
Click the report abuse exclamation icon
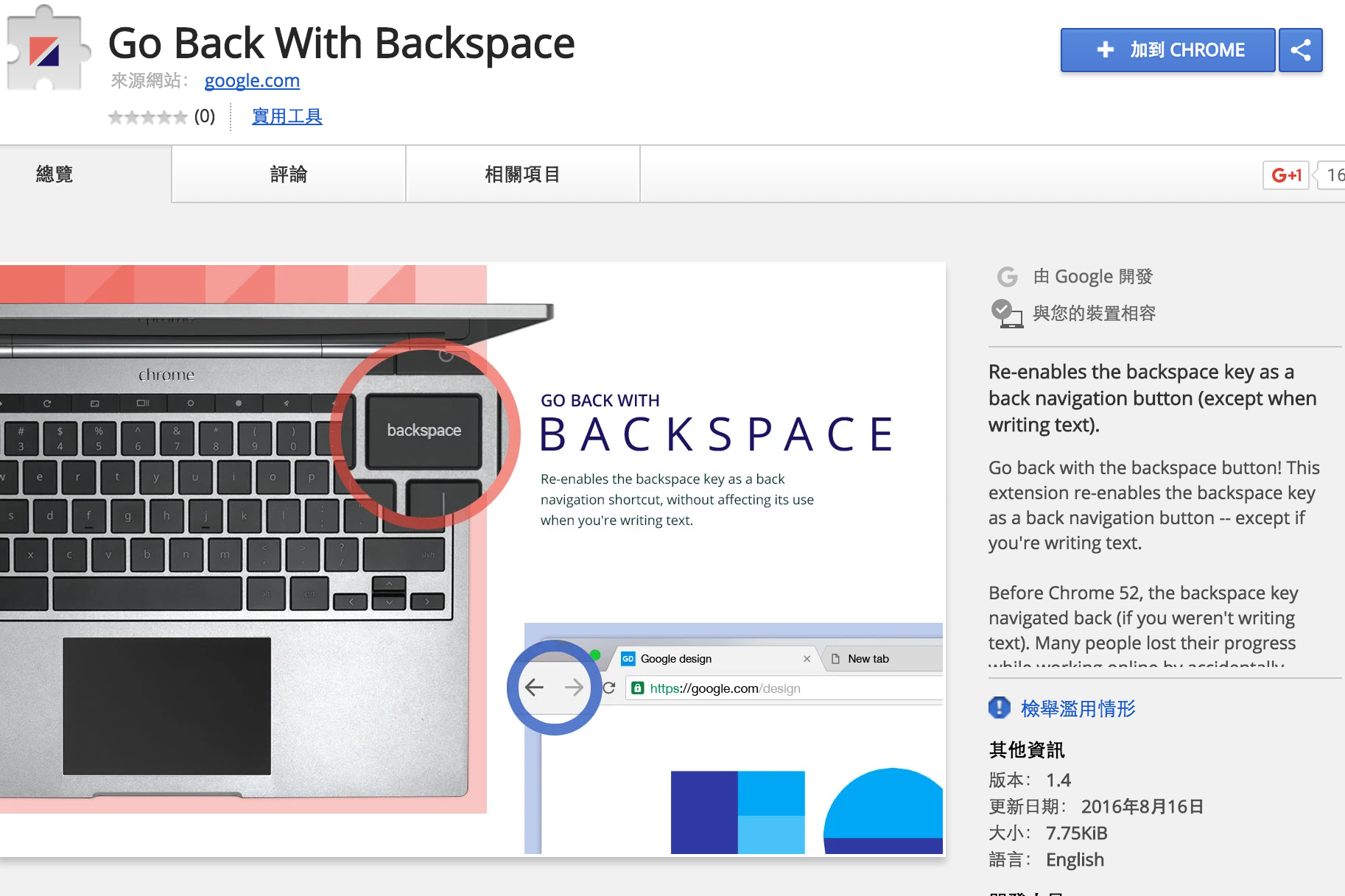(999, 708)
